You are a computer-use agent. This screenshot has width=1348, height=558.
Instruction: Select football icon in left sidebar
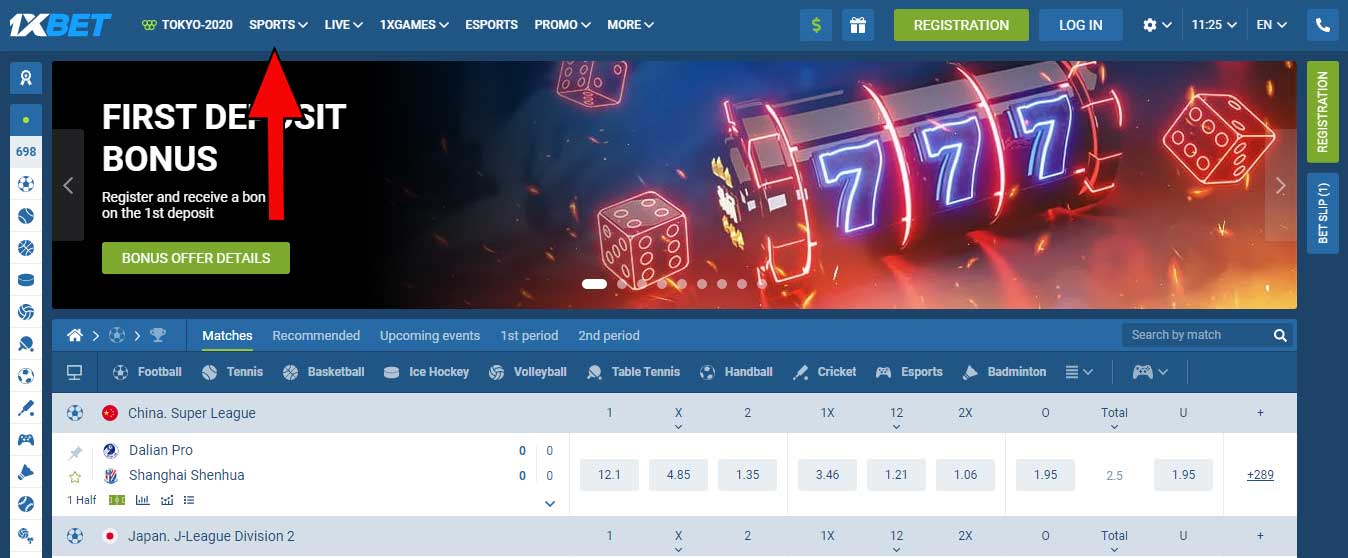coord(25,183)
